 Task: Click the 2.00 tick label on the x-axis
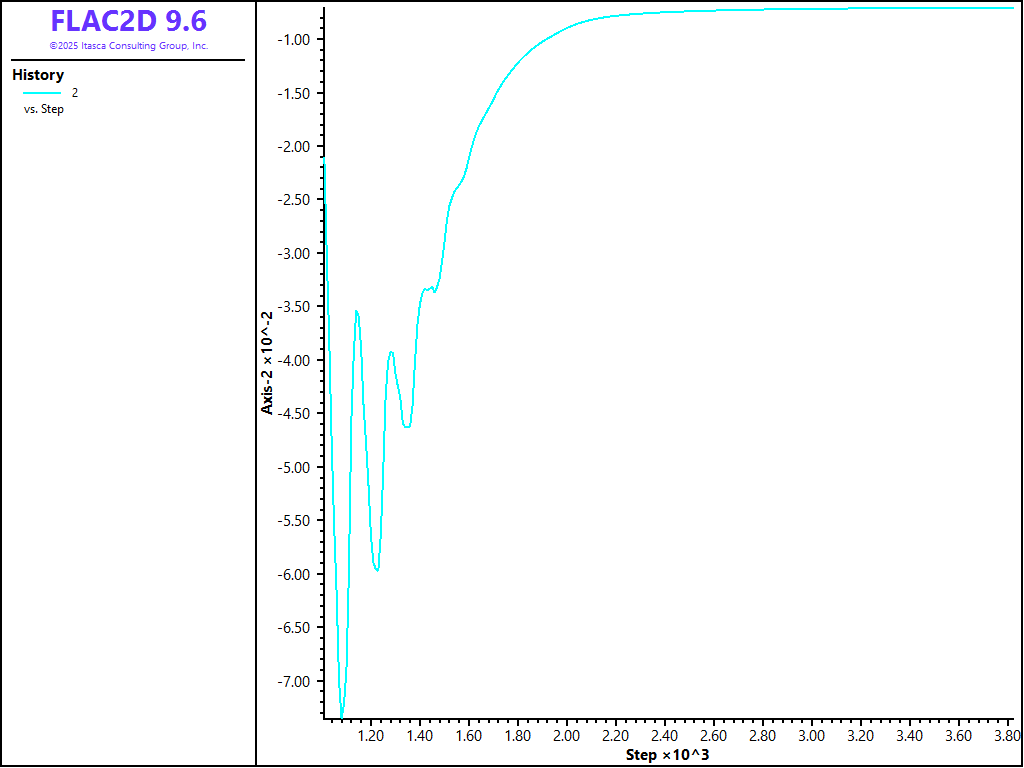point(567,736)
